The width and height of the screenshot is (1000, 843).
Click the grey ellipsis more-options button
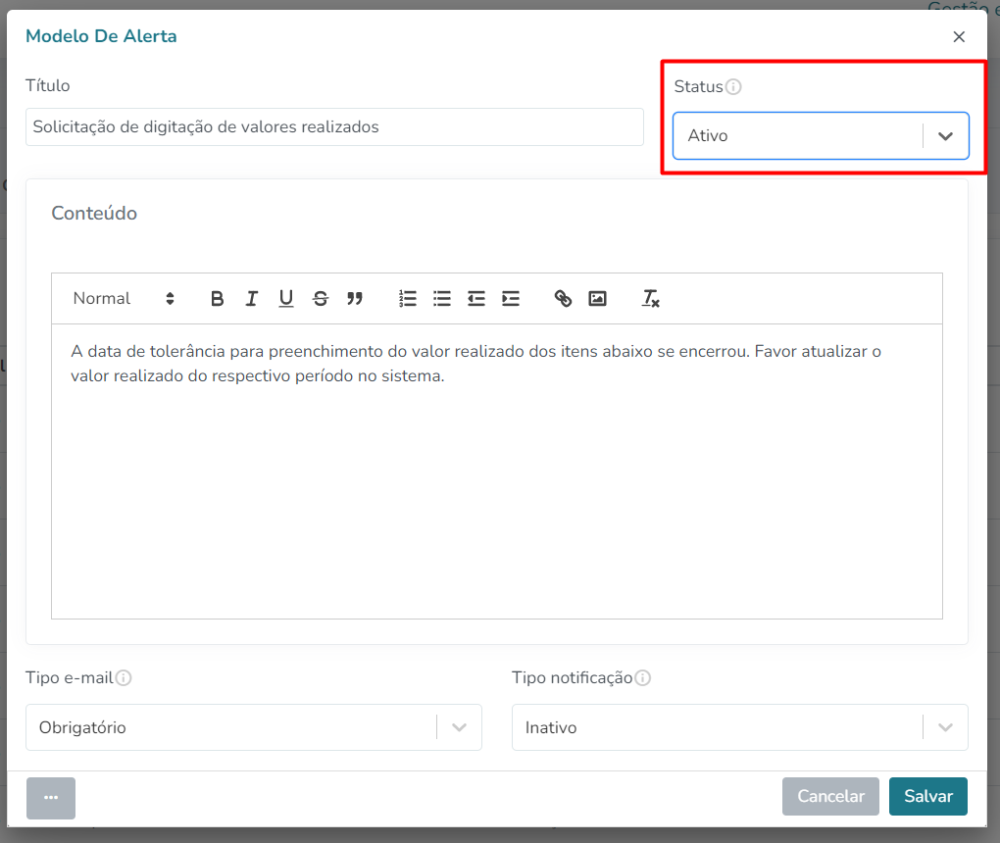(51, 798)
